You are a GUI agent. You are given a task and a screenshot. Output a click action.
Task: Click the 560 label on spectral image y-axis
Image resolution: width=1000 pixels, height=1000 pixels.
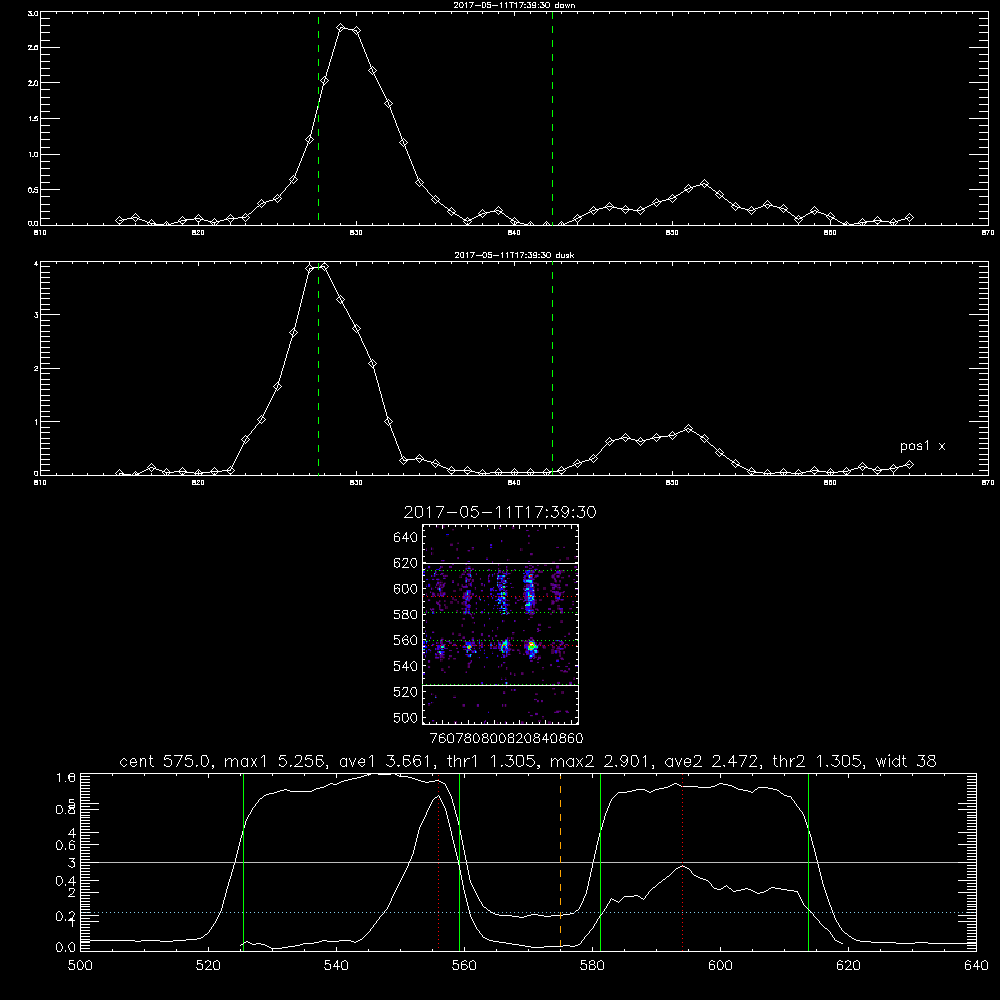tap(405, 640)
